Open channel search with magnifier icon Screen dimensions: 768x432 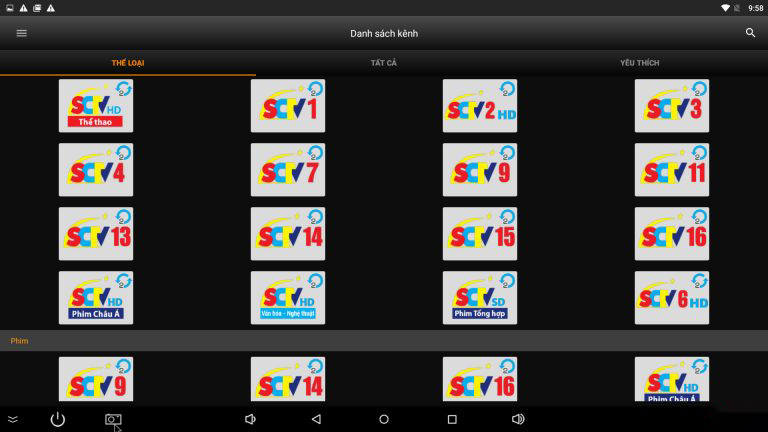[750, 33]
